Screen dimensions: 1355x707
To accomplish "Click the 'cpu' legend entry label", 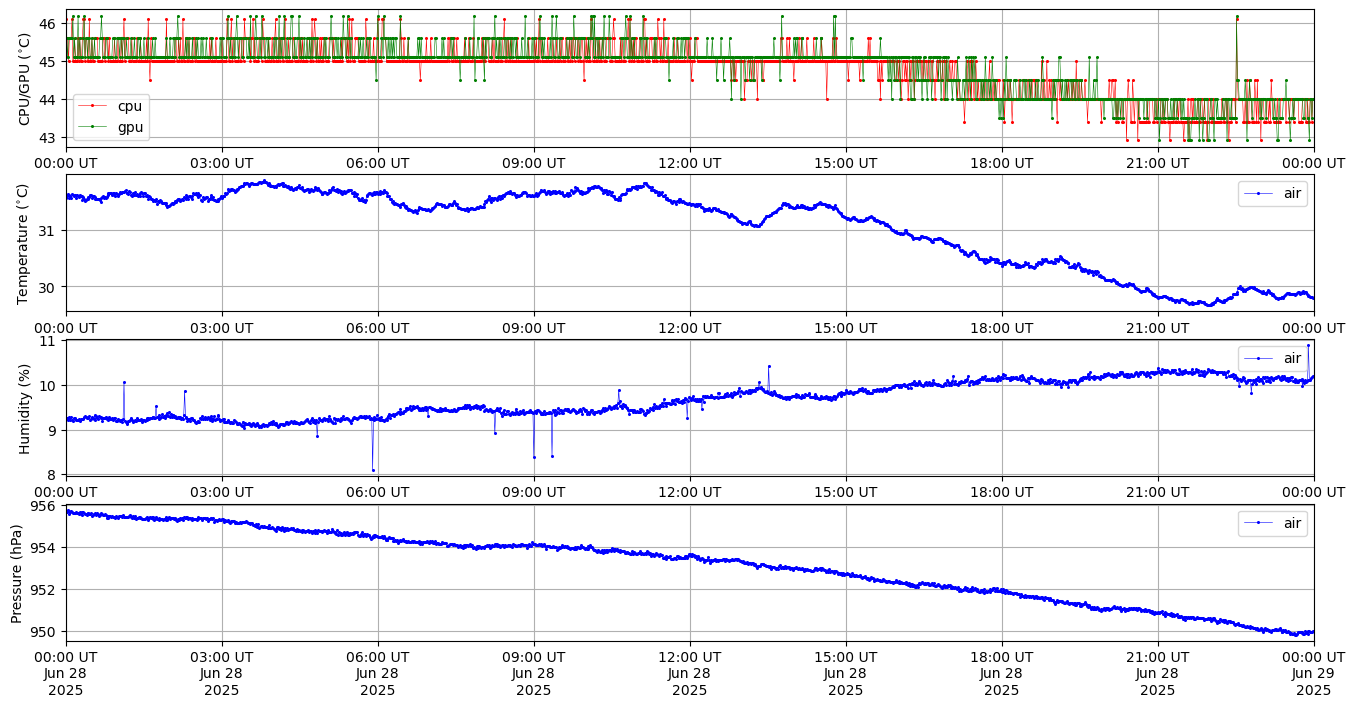I will [x=130, y=106].
